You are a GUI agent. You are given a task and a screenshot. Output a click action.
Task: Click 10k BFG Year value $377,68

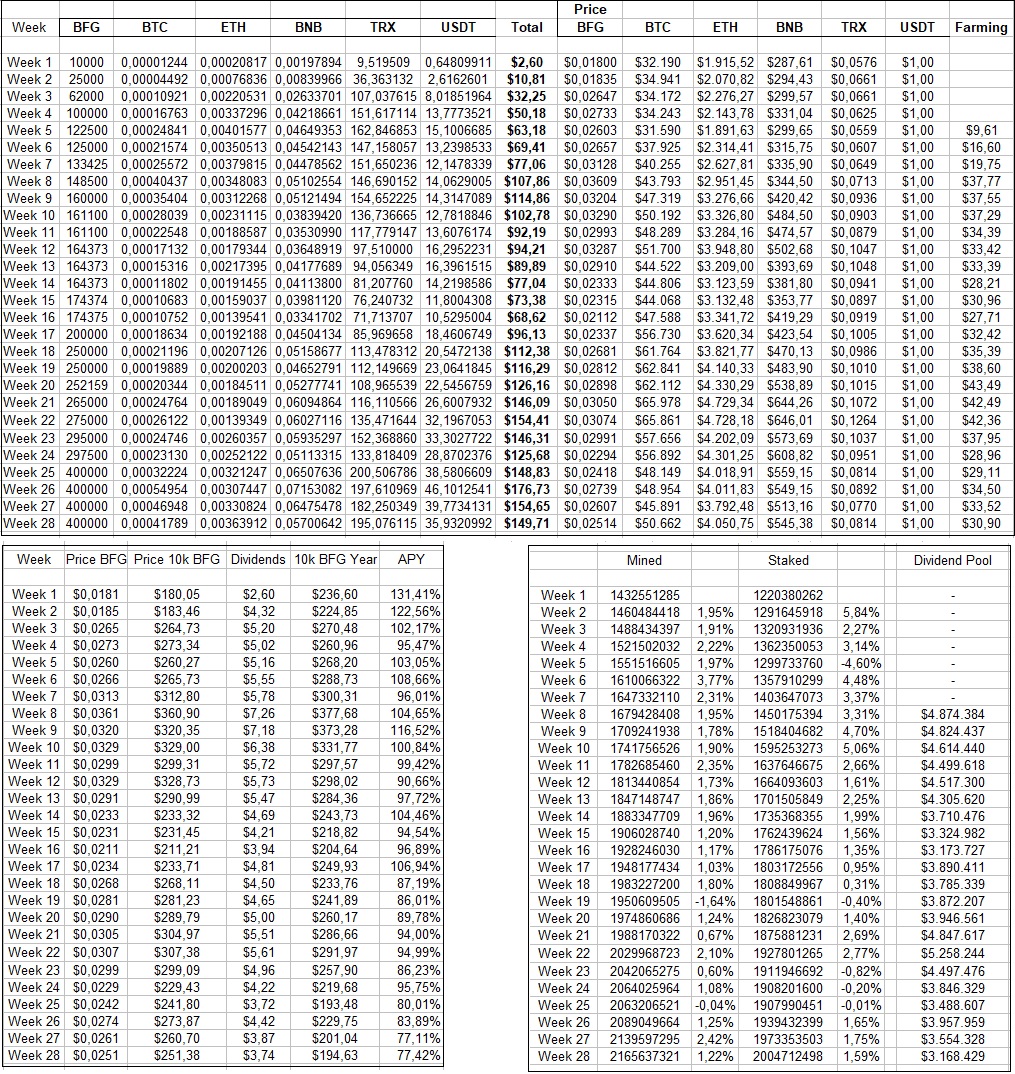pyautogui.click(x=335, y=713)
